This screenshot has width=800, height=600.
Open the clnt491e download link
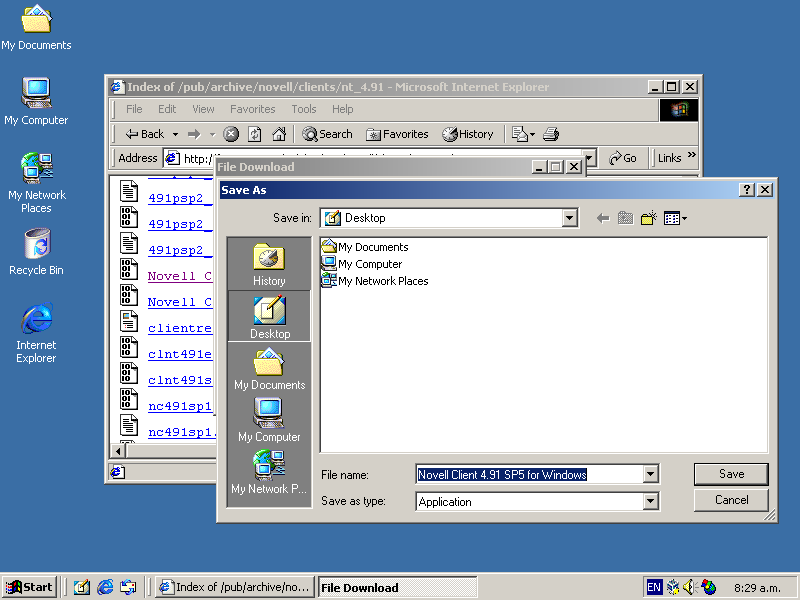[x=180, y=354]
